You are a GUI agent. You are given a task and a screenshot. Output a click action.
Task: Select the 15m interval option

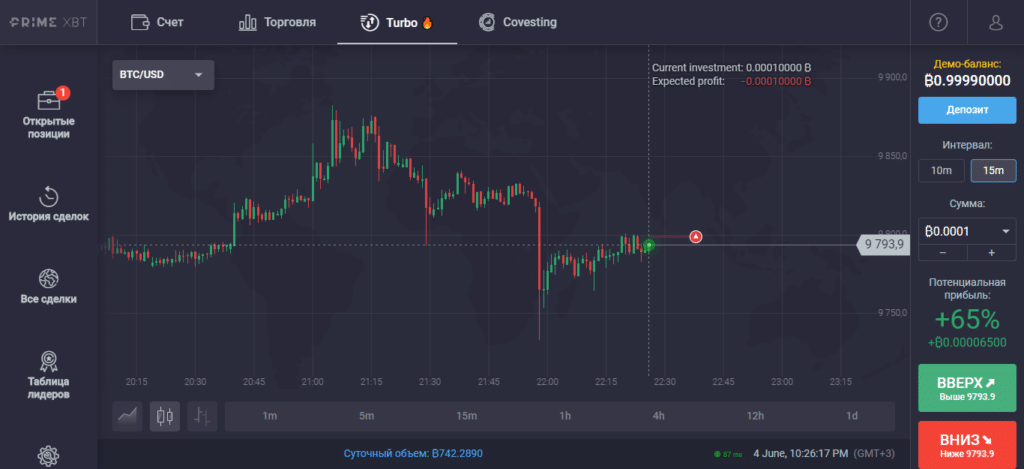click(993, 170)
